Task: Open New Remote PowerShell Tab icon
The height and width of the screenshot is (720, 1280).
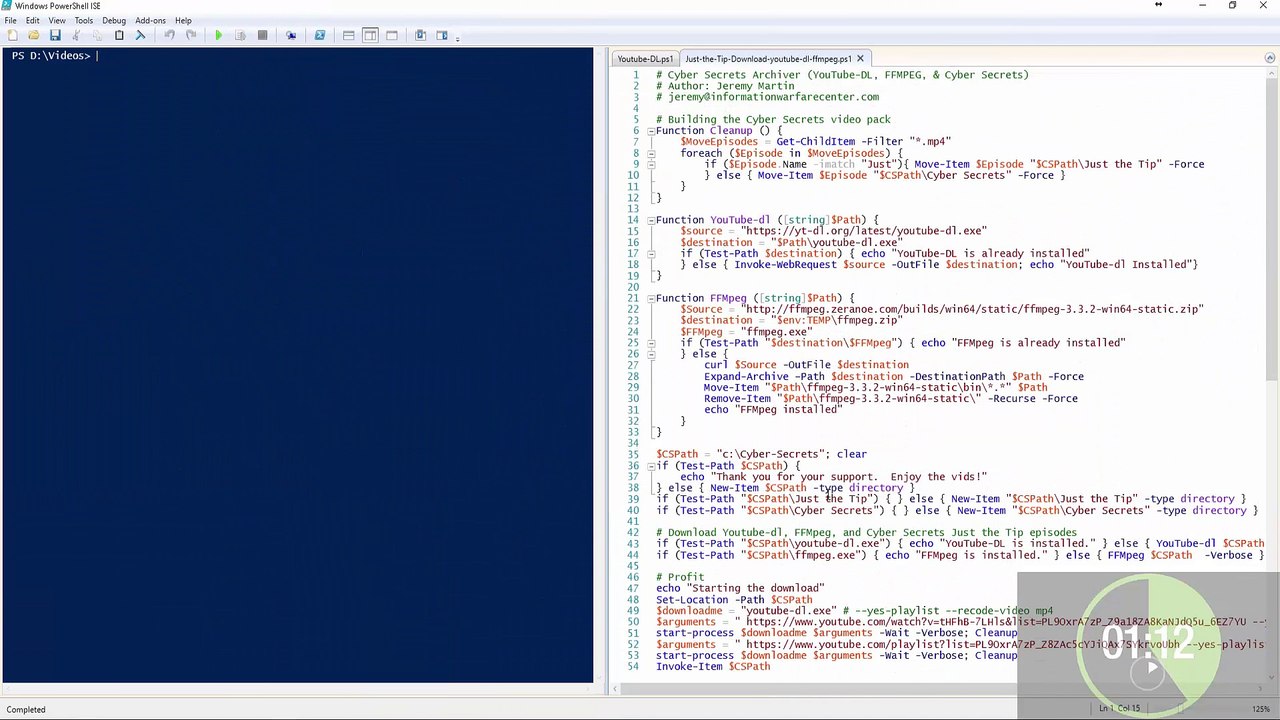Action: 291,35
